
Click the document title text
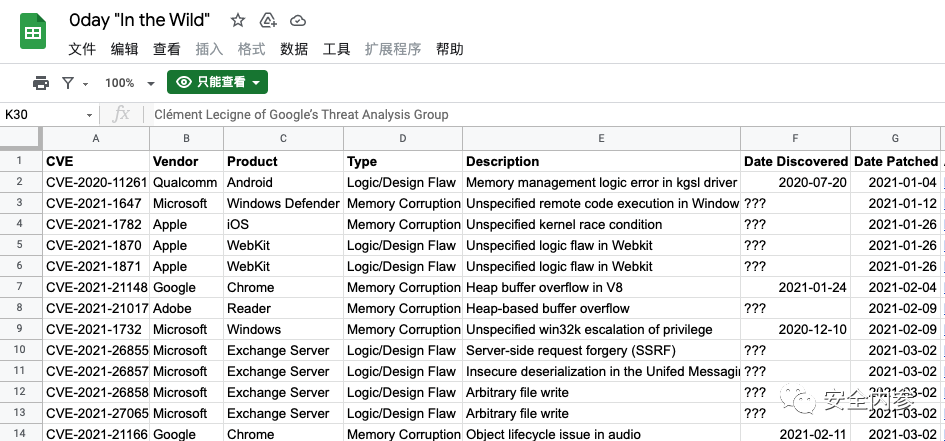point(140,20)
